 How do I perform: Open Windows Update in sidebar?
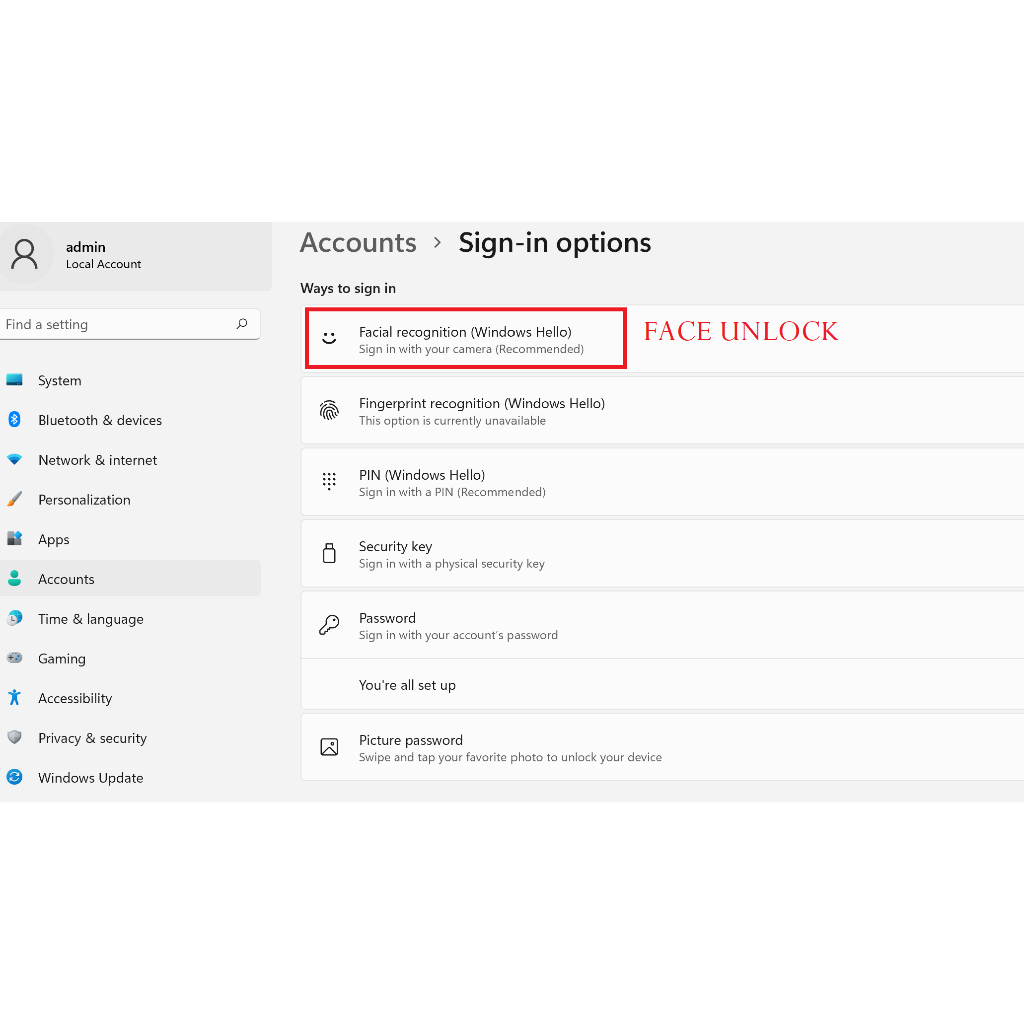pos(90,778)
